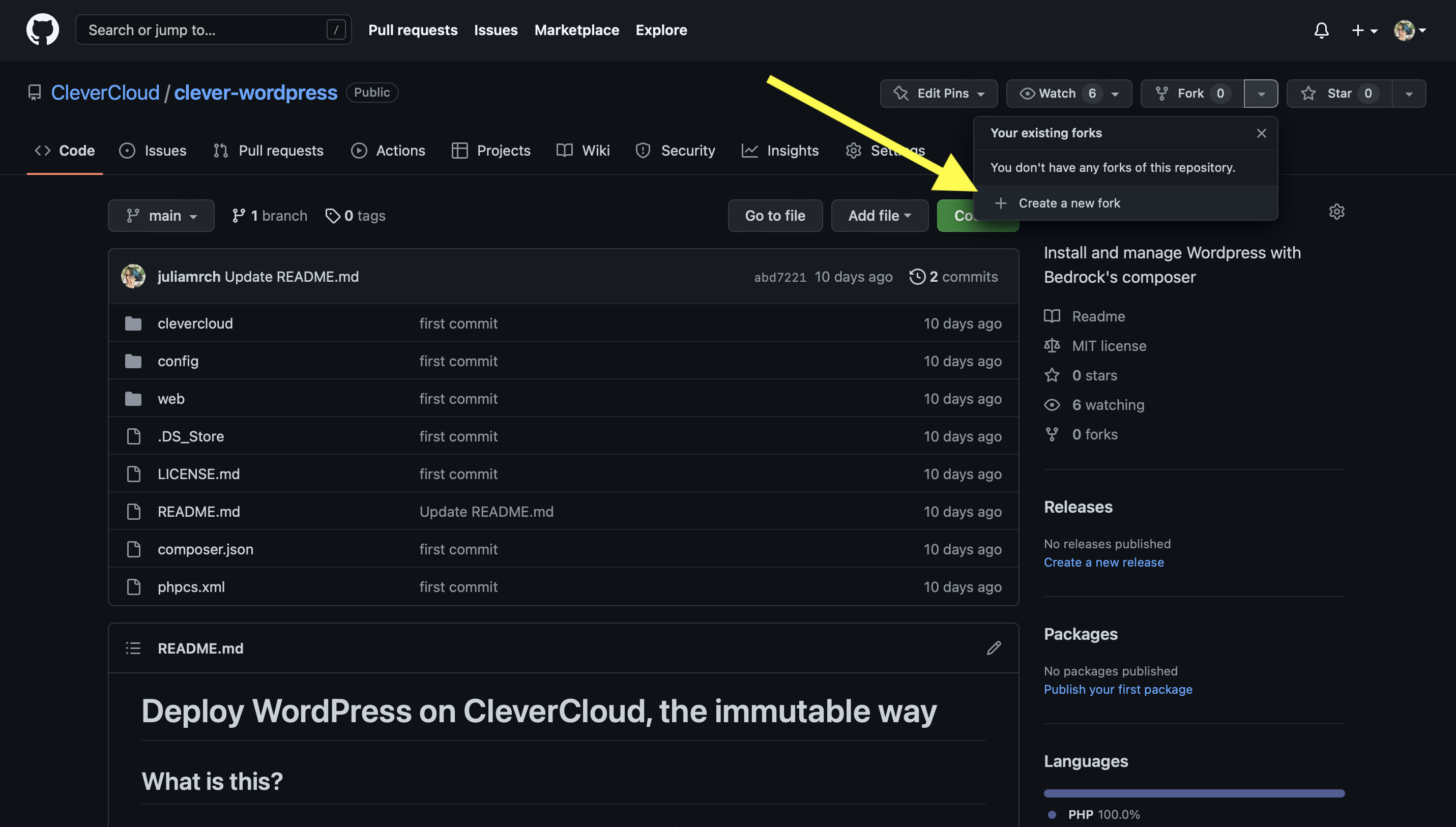Toggle the fork list dropdown arrow
This screenshot has width=1456, height=827.
point(1261,93)
